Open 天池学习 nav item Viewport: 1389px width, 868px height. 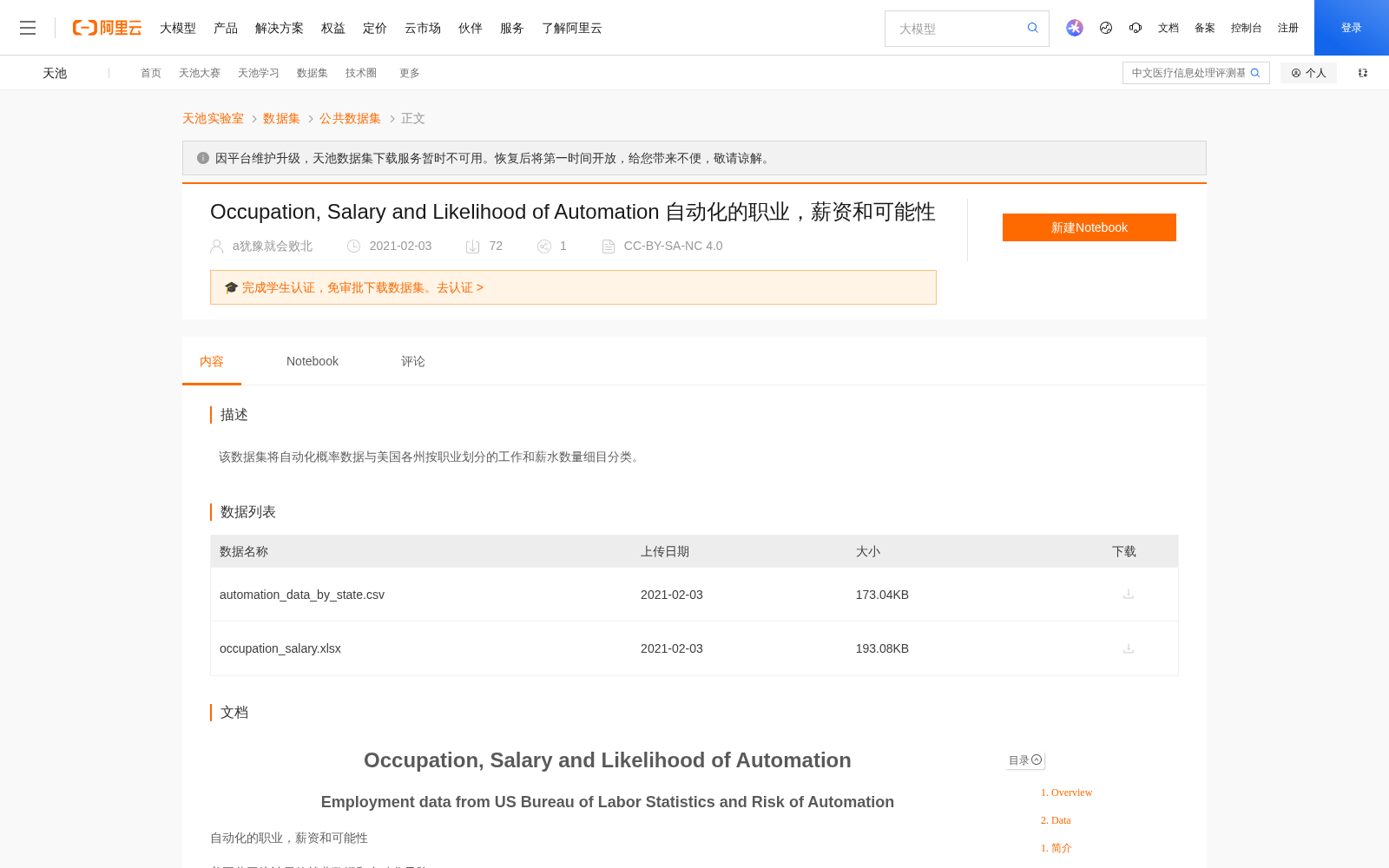pos(259,73)
